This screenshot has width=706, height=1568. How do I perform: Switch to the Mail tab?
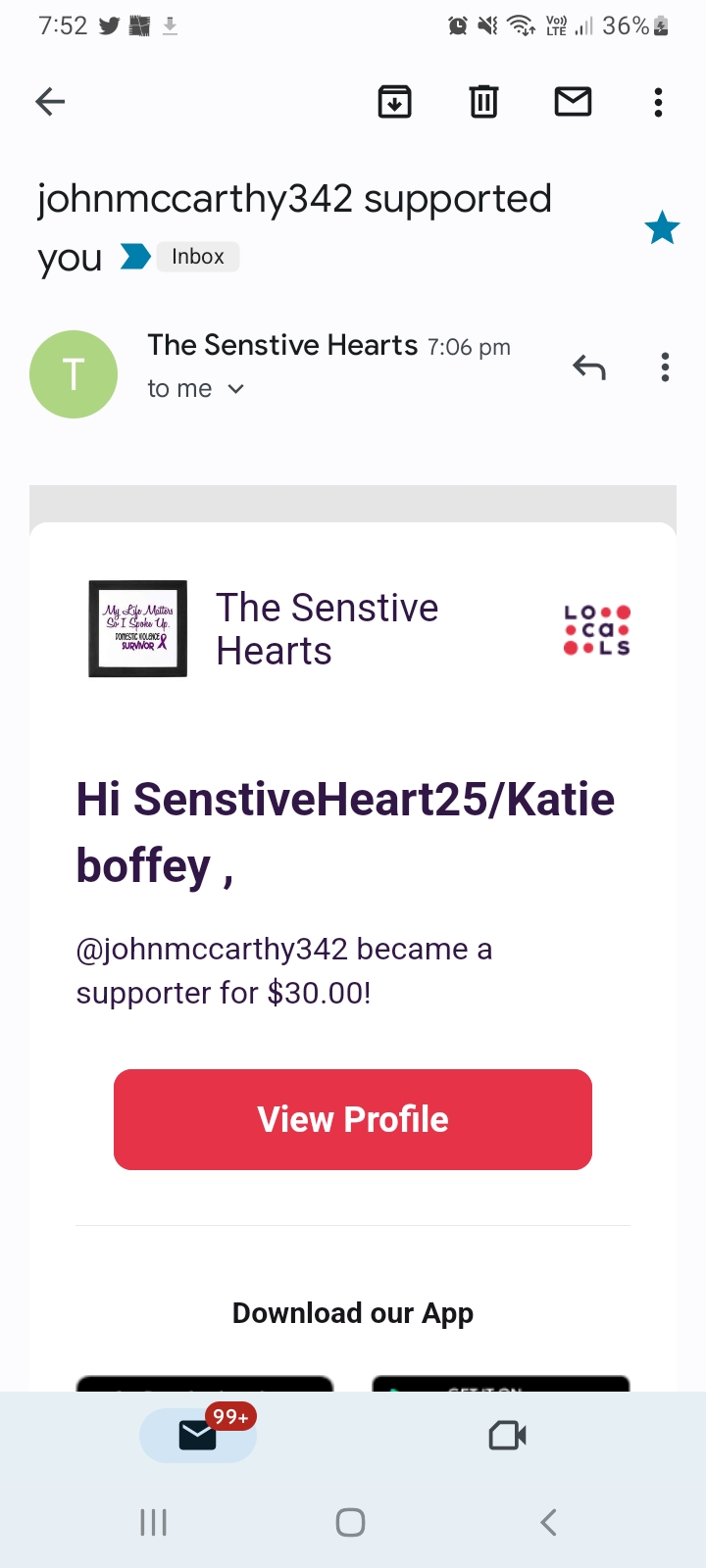click(x=198, y=1435)
